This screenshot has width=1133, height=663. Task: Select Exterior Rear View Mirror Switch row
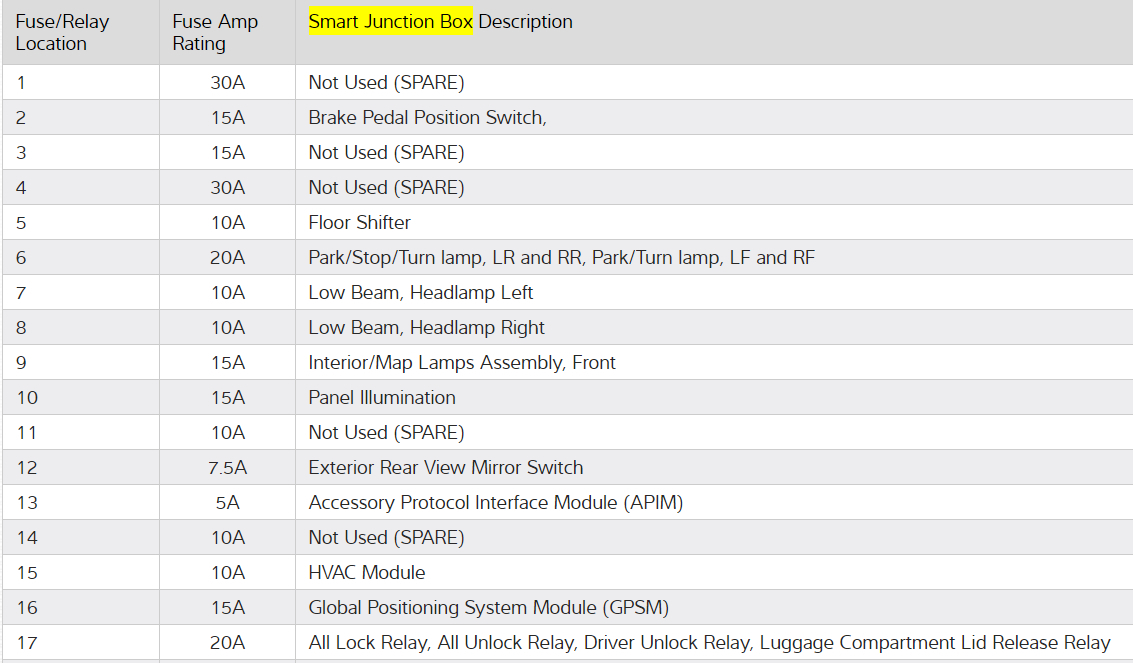(x=445, y=468)
